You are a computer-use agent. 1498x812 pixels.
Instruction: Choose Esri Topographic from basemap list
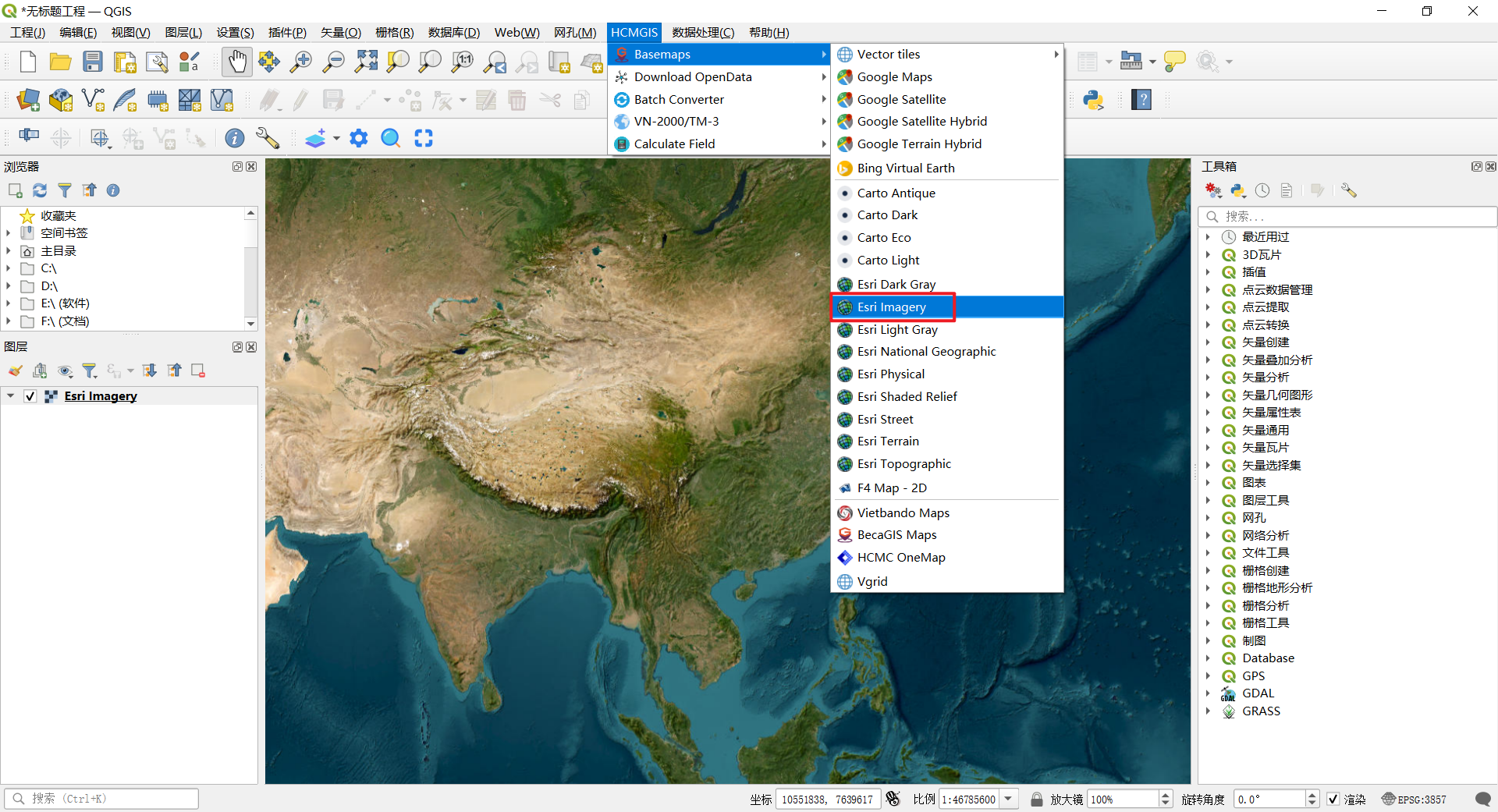coord(903,463)
